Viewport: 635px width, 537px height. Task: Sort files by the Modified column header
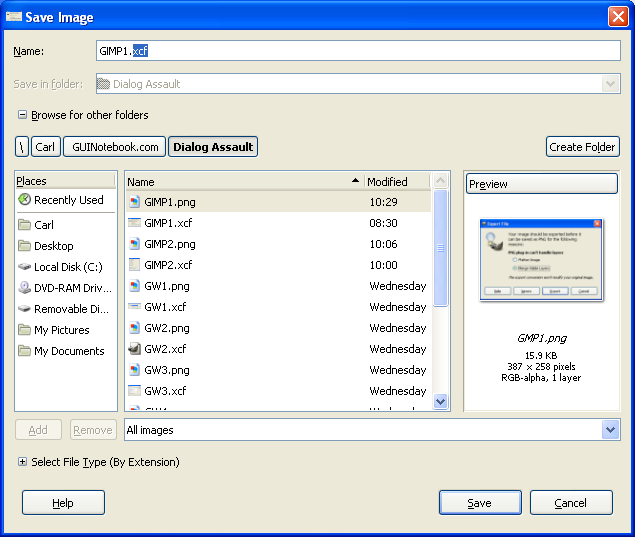(395, 182)
